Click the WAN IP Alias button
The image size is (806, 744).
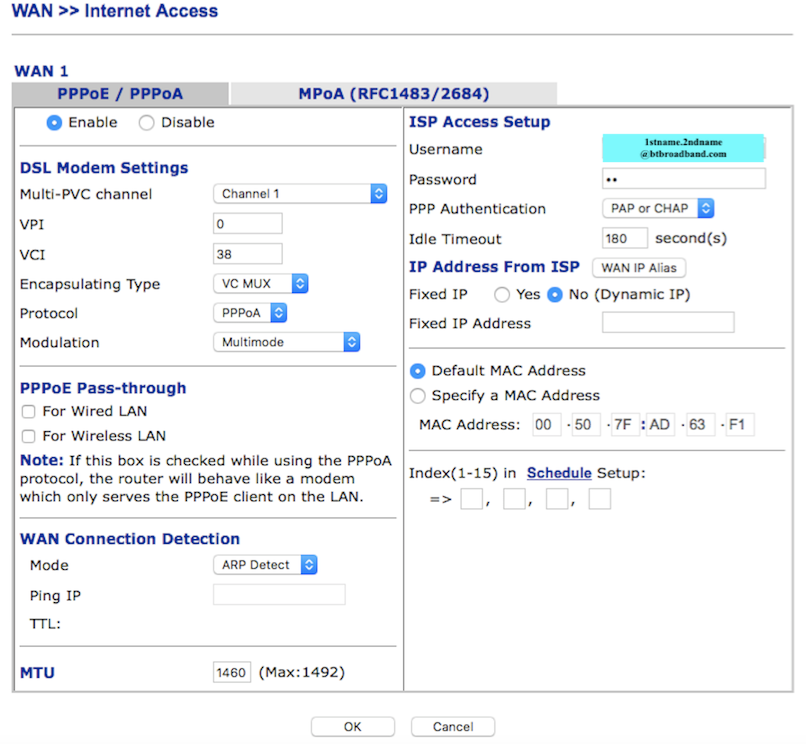pos(639,268)
